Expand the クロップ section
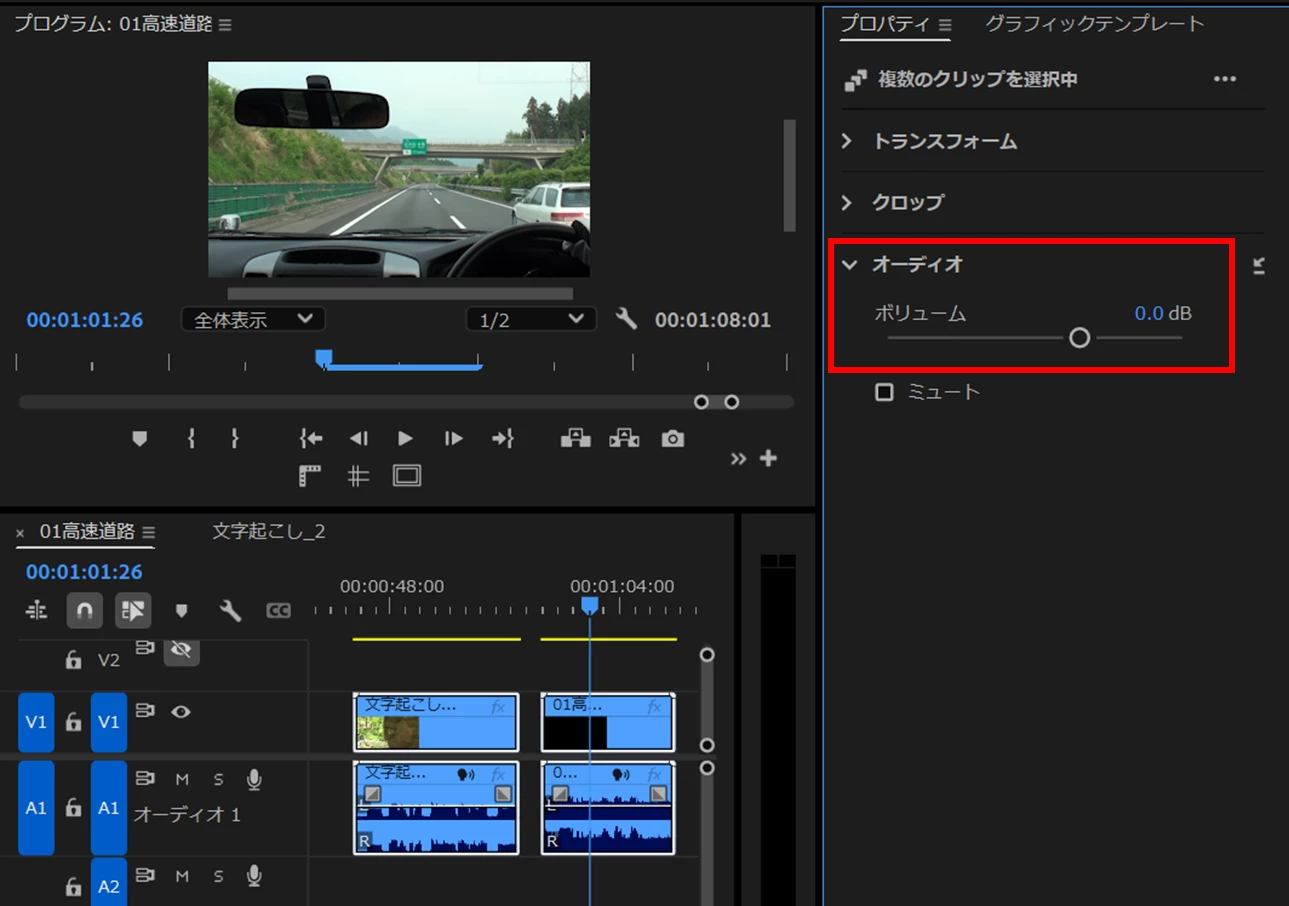 click(847, 202)
